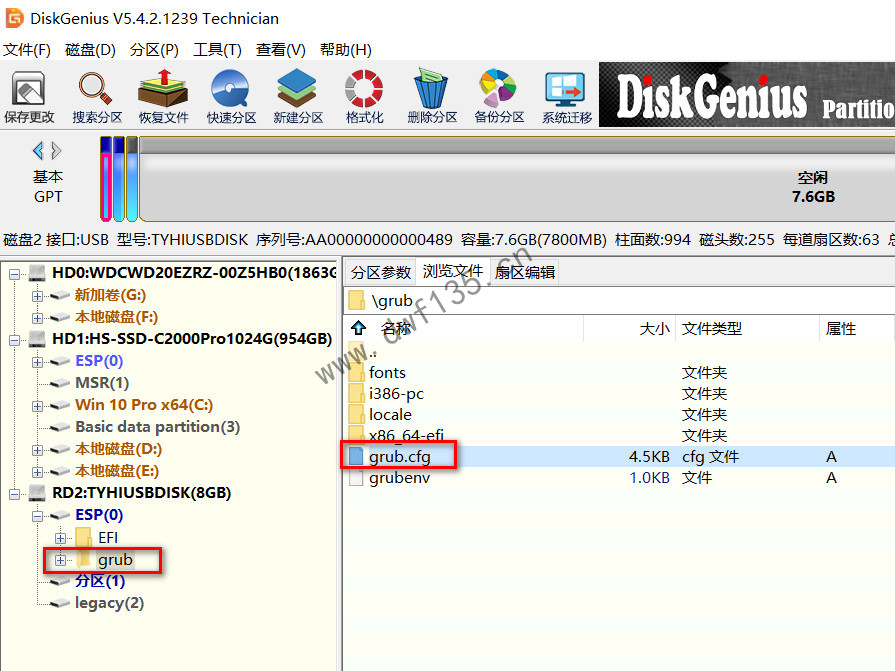Sort files by 属性 column header
The width and height of the screenshot is (895, 671).
841,328
